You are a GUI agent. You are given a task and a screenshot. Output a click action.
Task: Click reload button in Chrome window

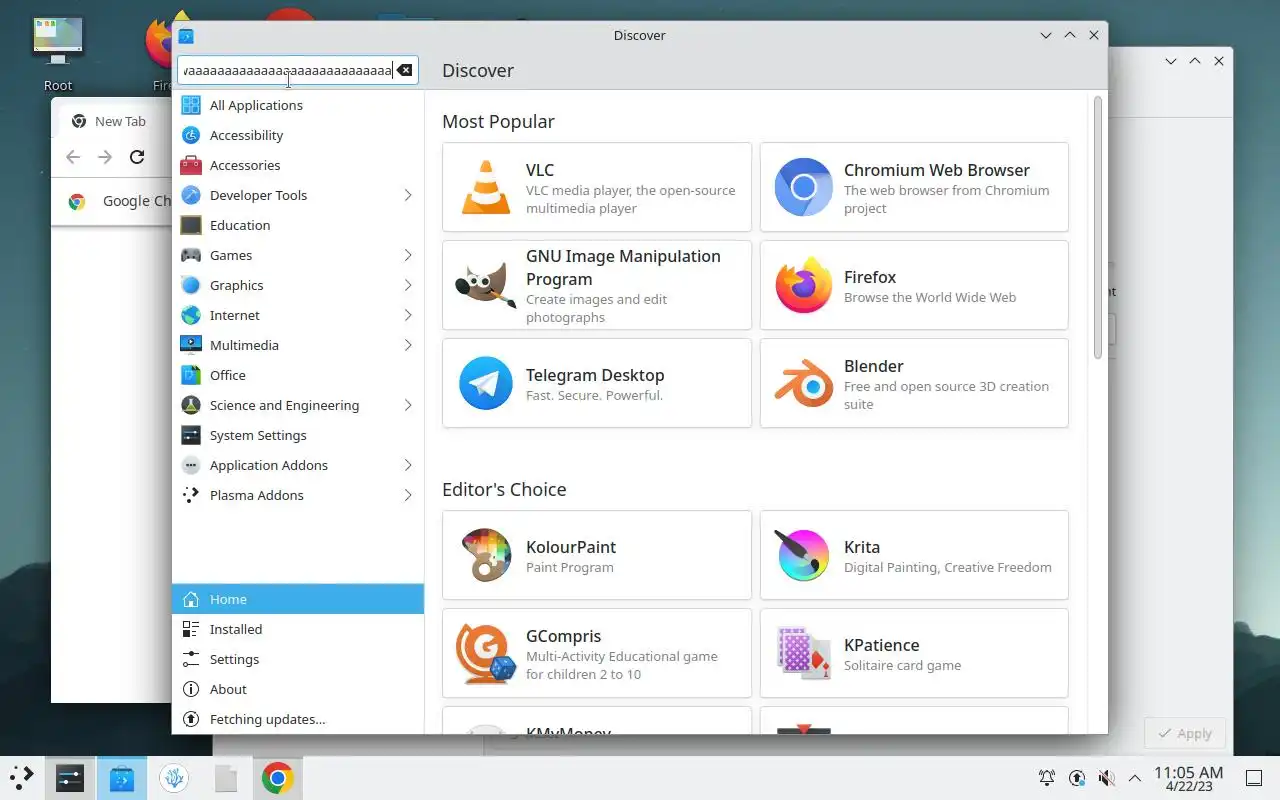pos(137,157)
